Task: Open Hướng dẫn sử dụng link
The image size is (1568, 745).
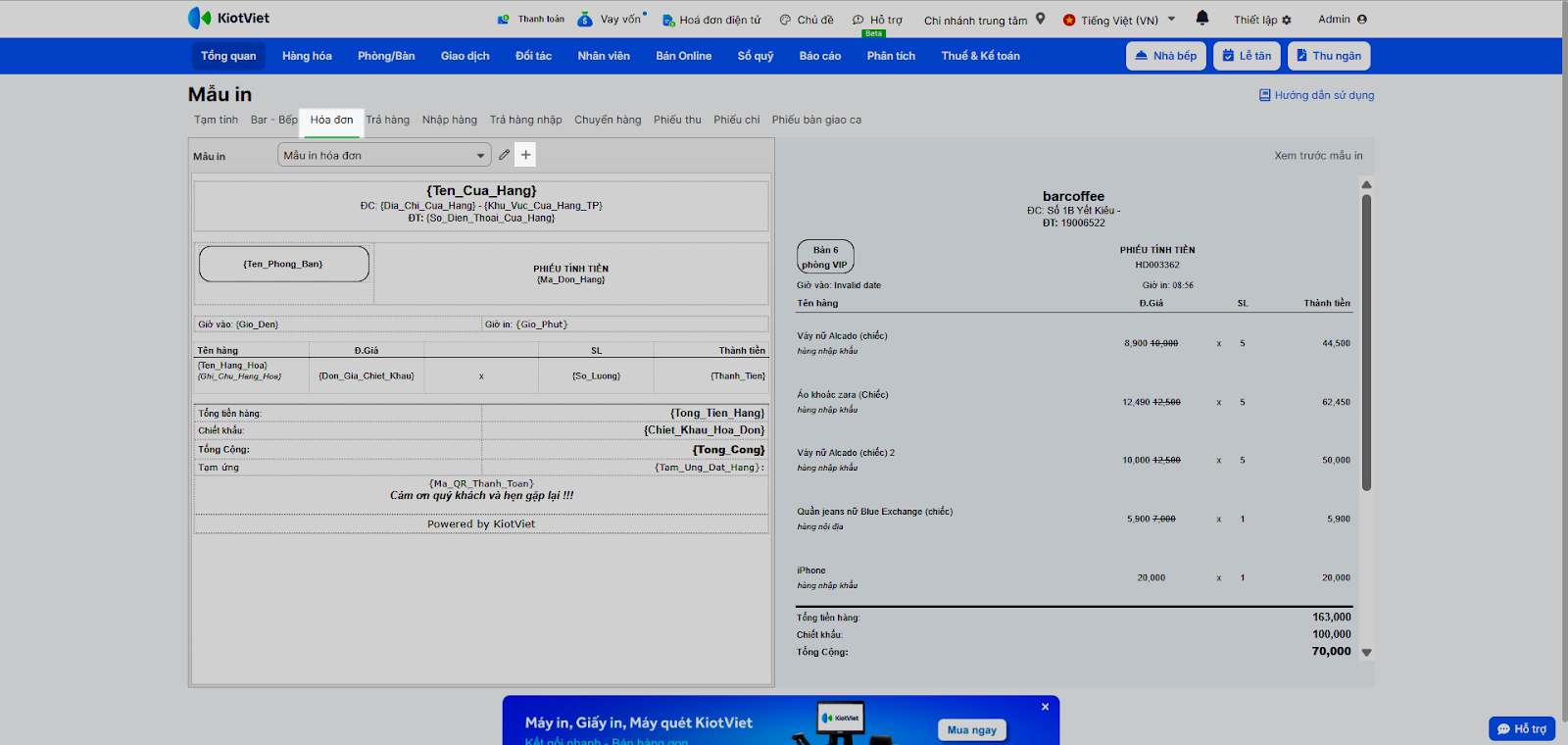Action: click(x=1324, y=95)
